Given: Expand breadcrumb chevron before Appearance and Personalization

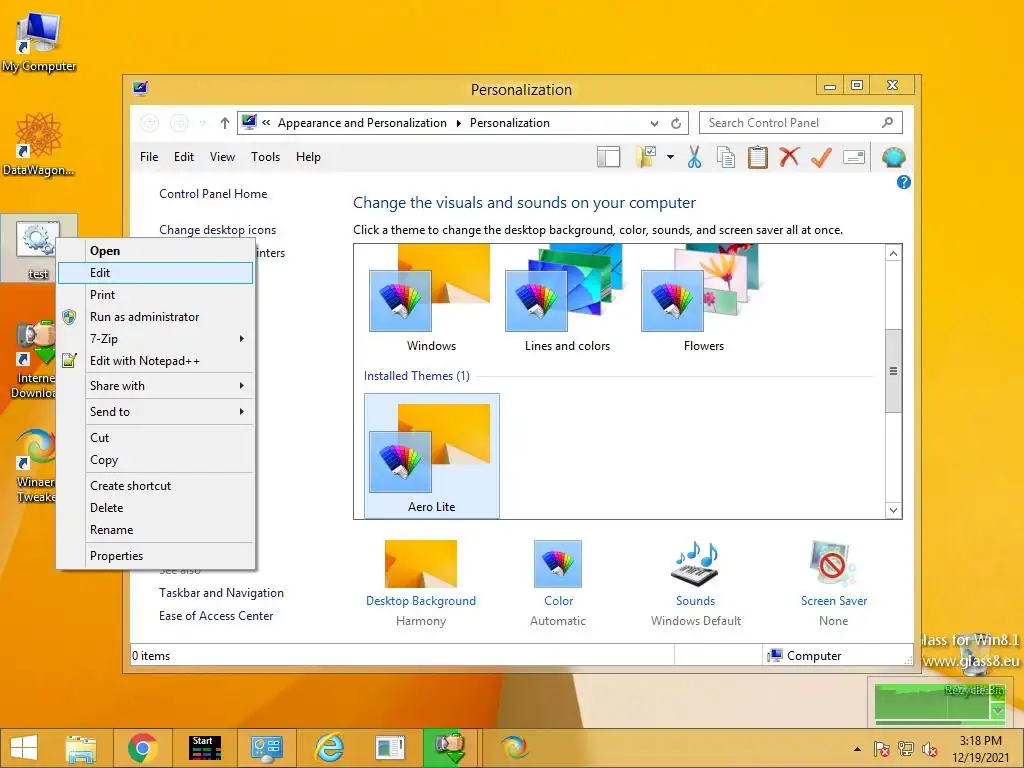Looking at the screenshot, I should pos(266,122).
